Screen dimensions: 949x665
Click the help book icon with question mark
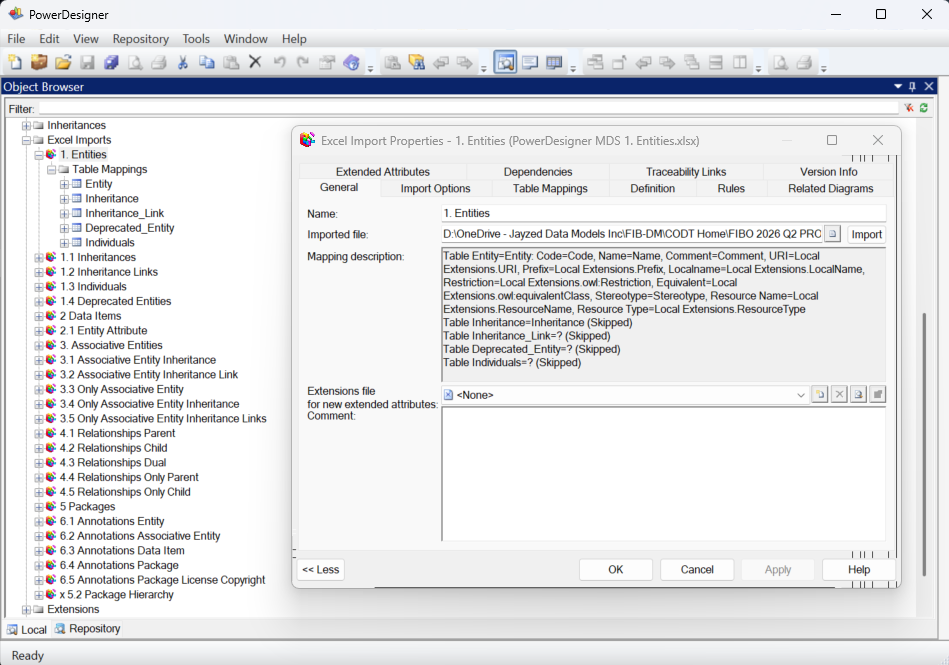(x=352, y=62)
